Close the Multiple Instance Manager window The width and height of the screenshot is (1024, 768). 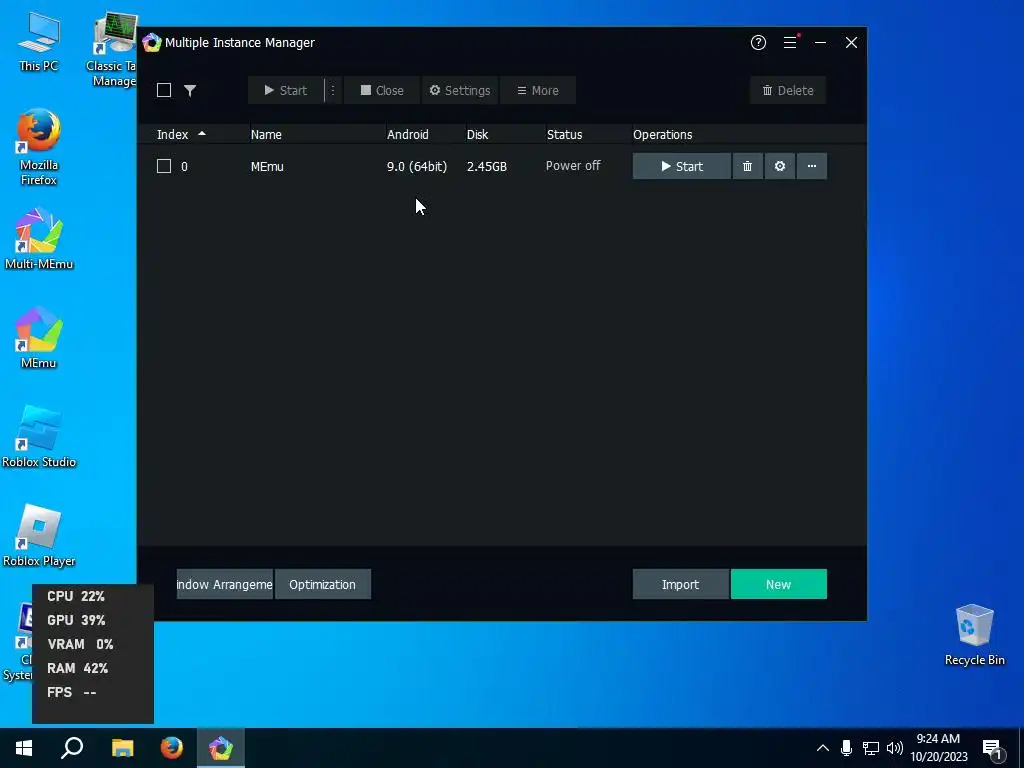pyautogui.click(x=851, y=42)
